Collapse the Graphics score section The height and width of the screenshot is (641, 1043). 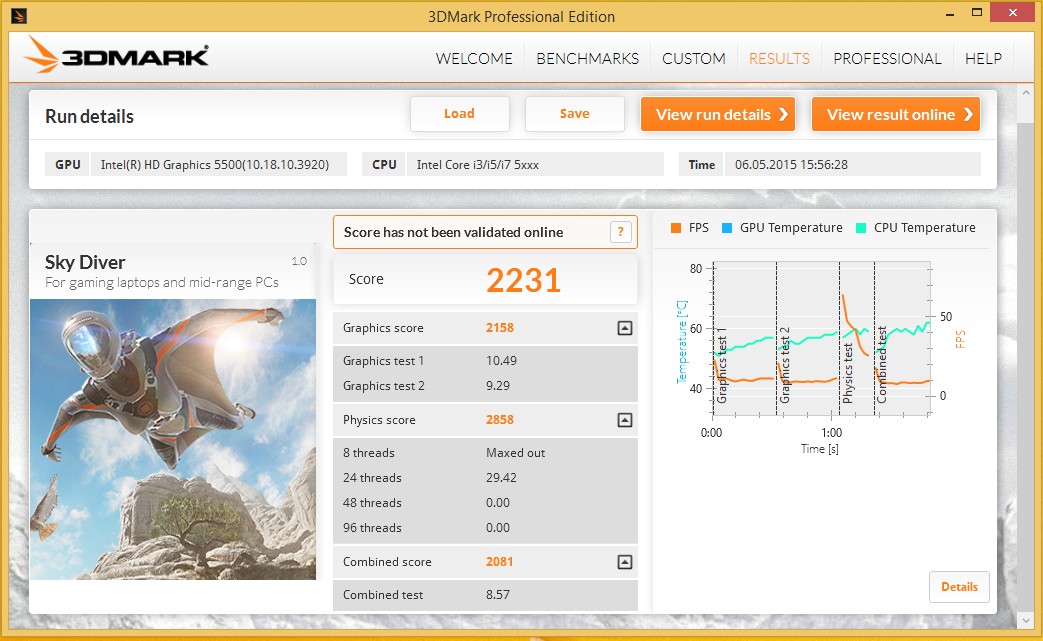click(624, 328)
